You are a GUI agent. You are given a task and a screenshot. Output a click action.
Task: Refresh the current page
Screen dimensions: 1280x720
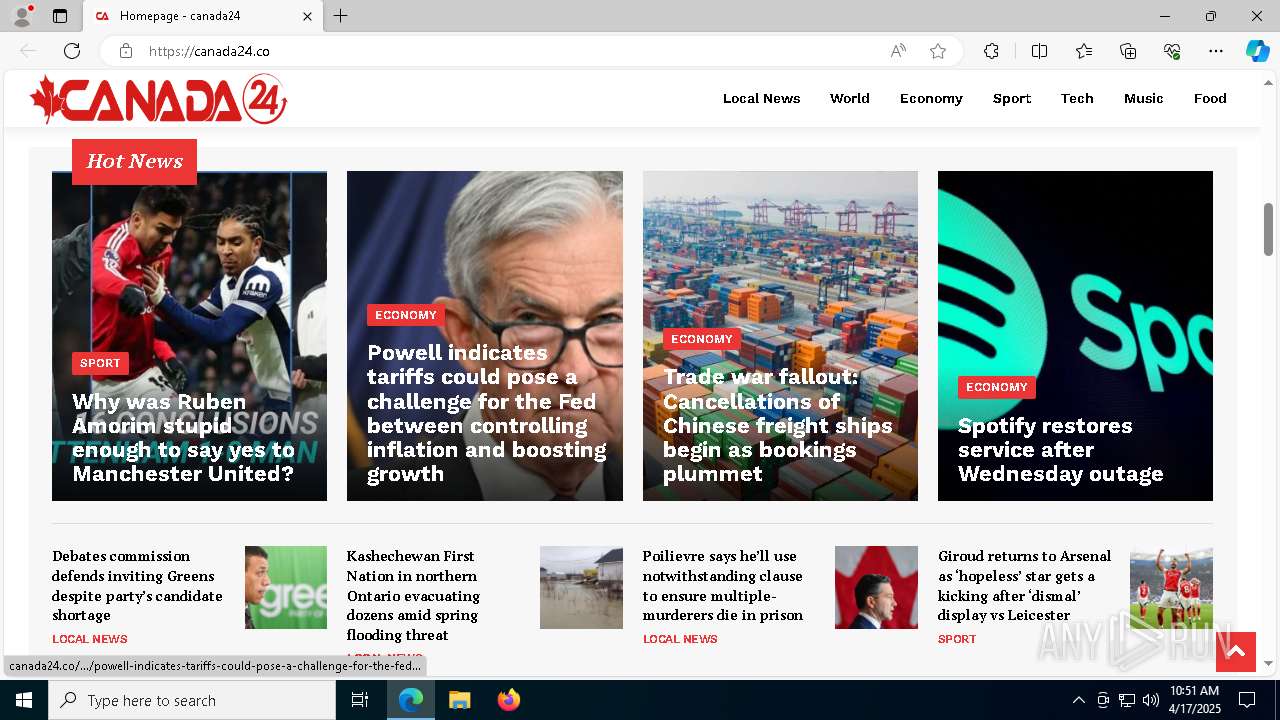click(x=72, y=51)
